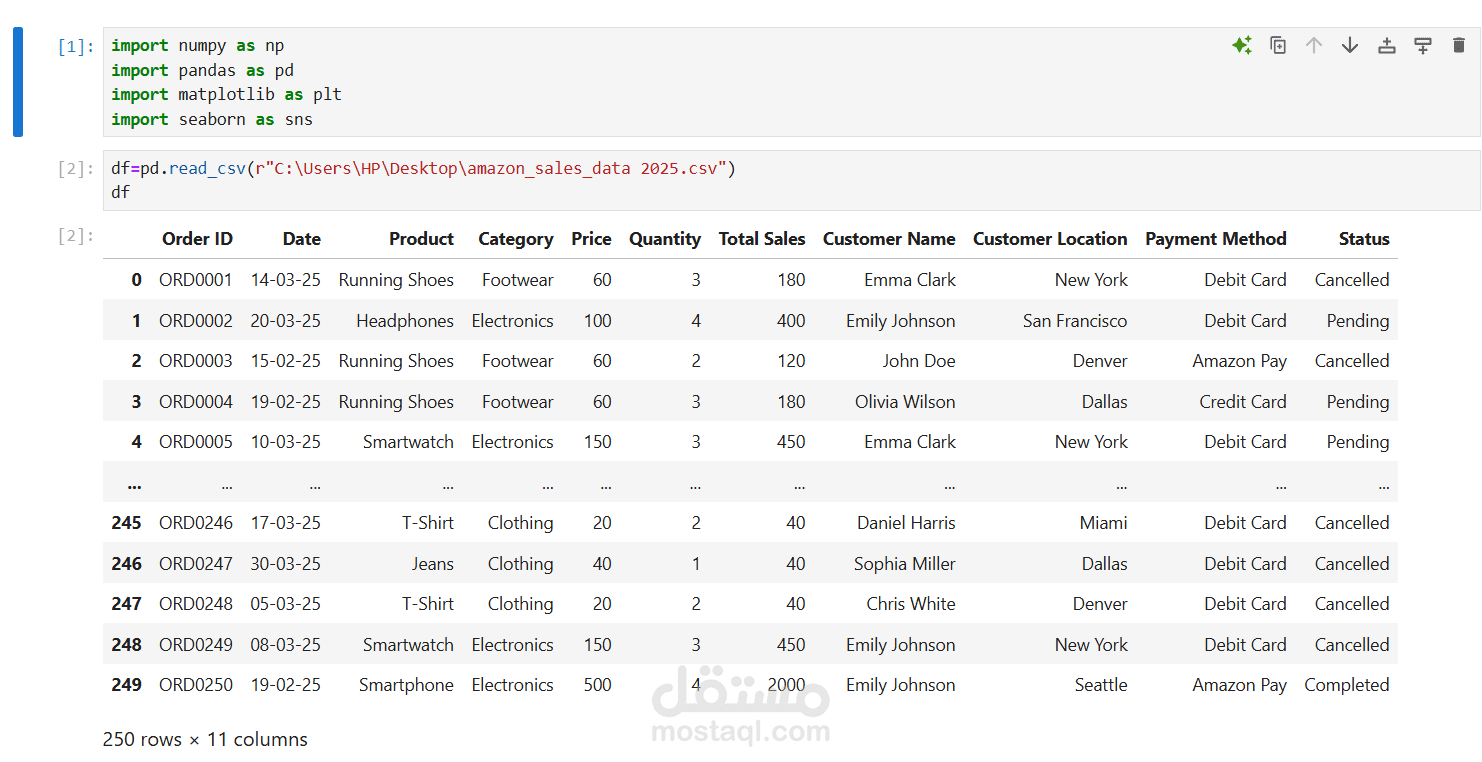The width and height of the screenshot is (1482, 762).
Task: Duplicate the selected imports cell
Action: (x=1278, y=45)
